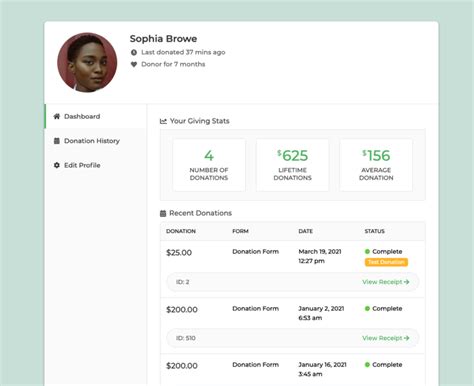Select the Edit Profile menu item
Viewport: 474px width, 386px height.
coord(95,165)
